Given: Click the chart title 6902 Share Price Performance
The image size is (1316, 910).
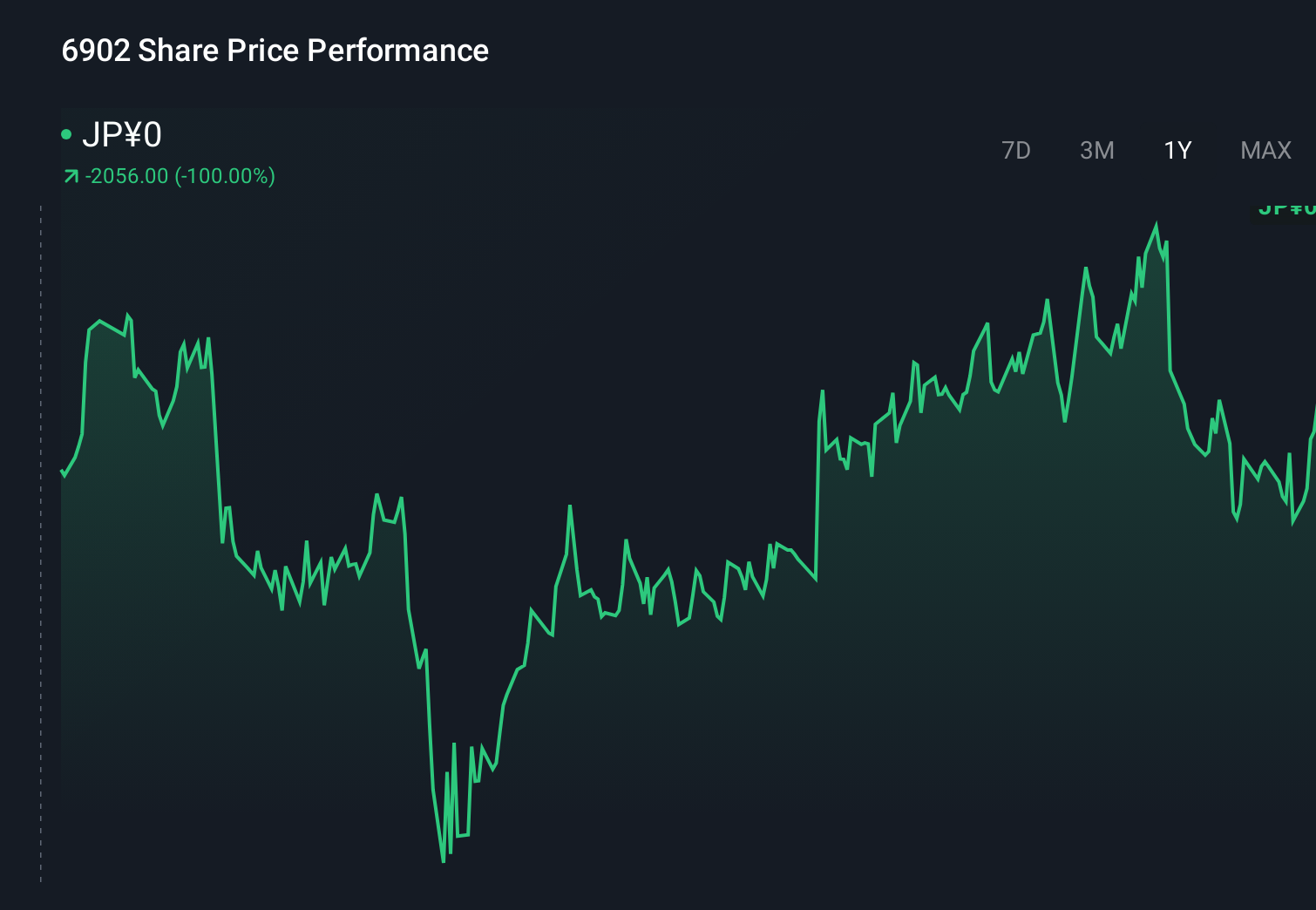Looking at the screenshot, I should pyautogui.click(x=274, y=51).
